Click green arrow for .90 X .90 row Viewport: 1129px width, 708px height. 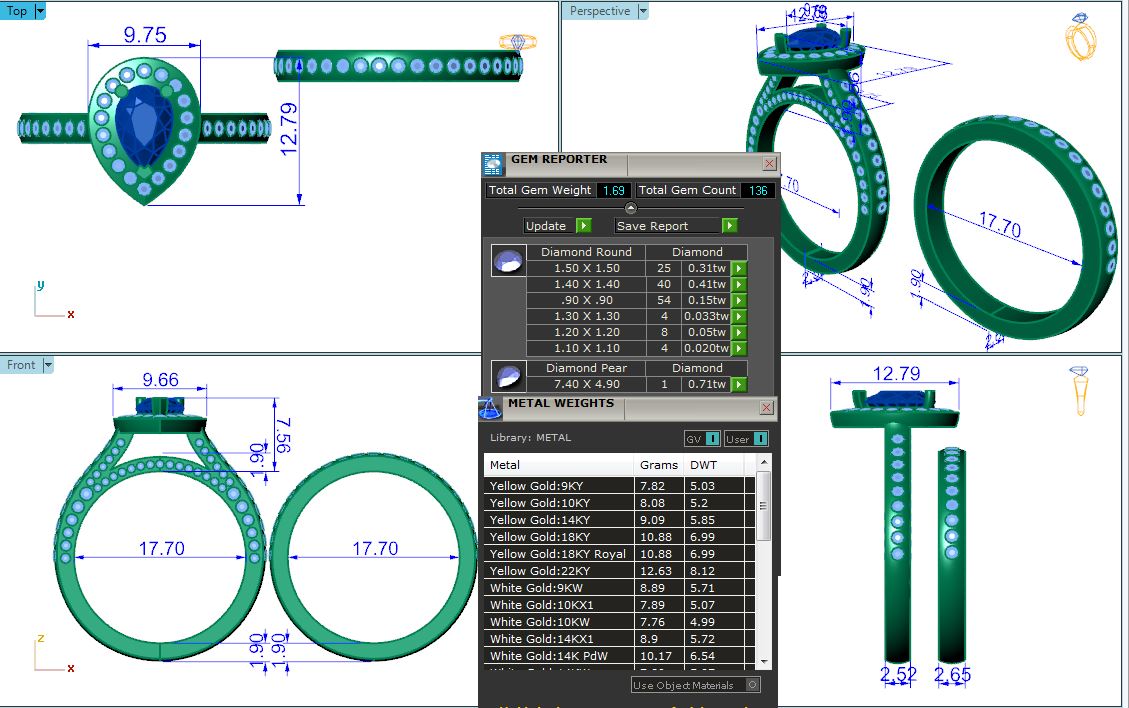739,300
